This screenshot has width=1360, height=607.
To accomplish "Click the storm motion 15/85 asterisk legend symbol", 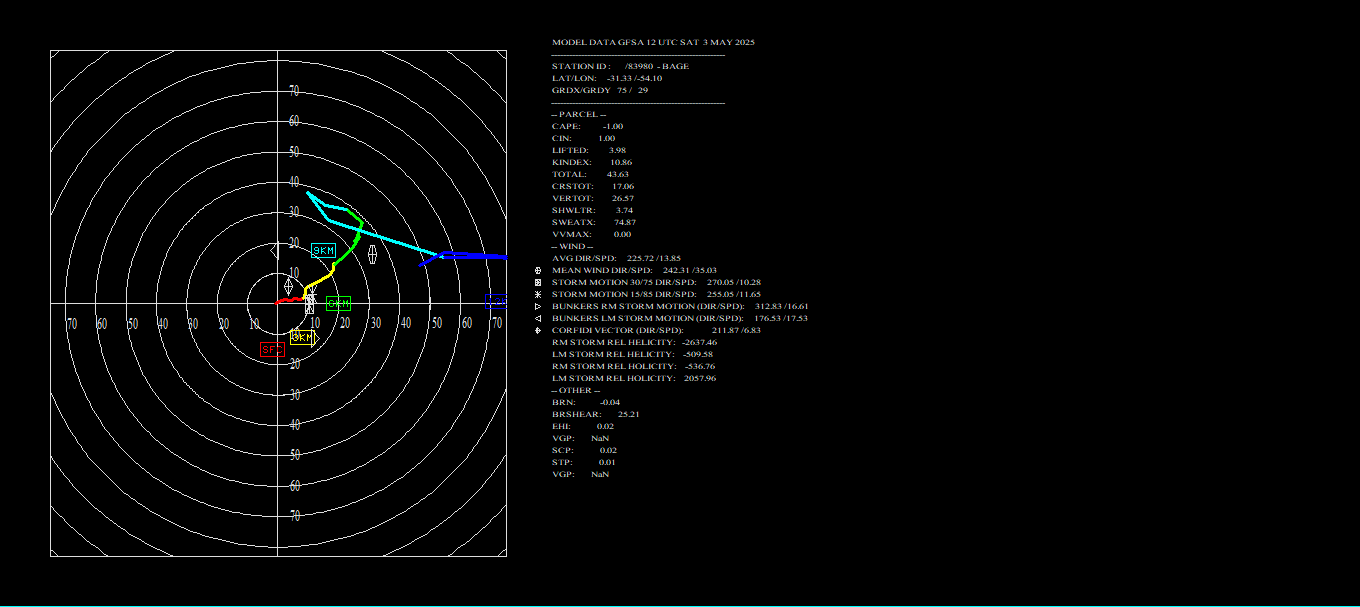I will [539, 294].
